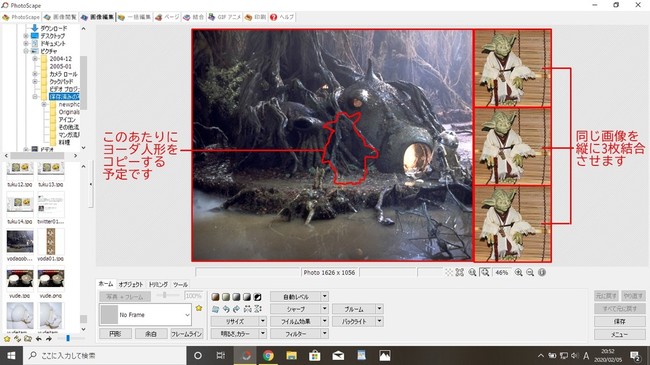This screenshot has width=650, height=365.
Task: Switch to the オブジェクト tab
Action: [131, 284]
